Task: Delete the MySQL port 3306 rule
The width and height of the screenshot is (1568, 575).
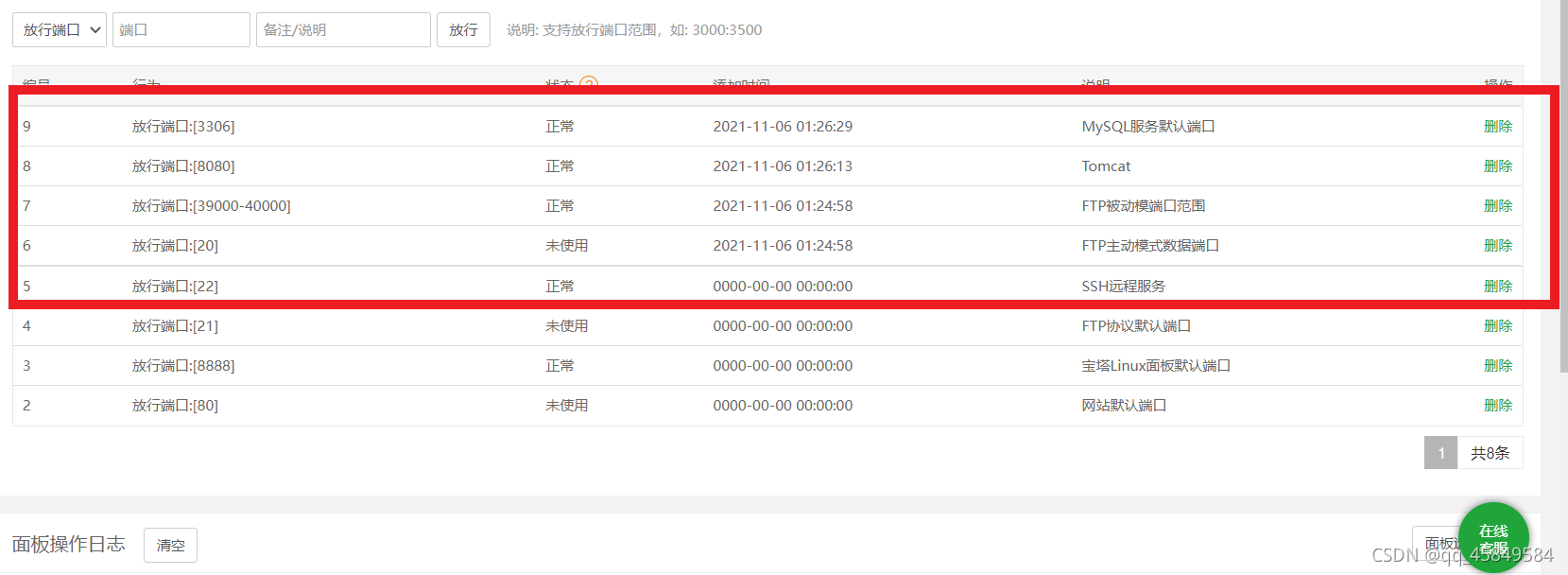Action: (1498, 126)
